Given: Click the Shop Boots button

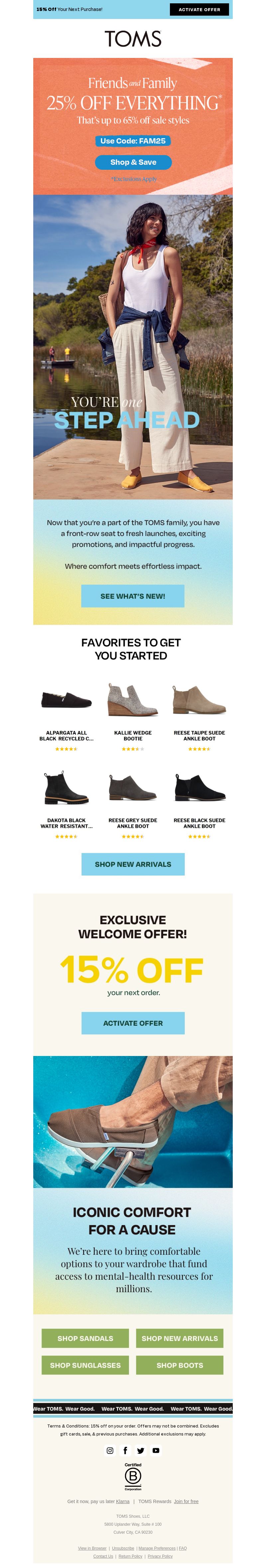Looking at the screenshot, I should [180, 1365].
